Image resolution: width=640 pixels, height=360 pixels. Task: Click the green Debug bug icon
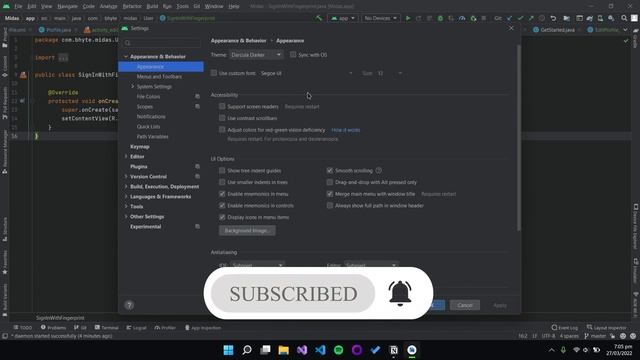tap(440, 18)
